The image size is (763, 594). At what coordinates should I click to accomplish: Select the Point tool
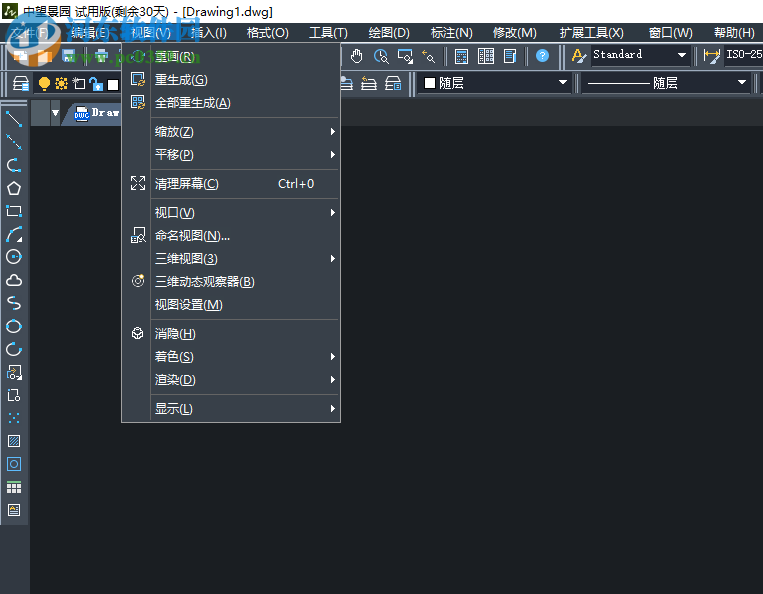pos(14,418)
